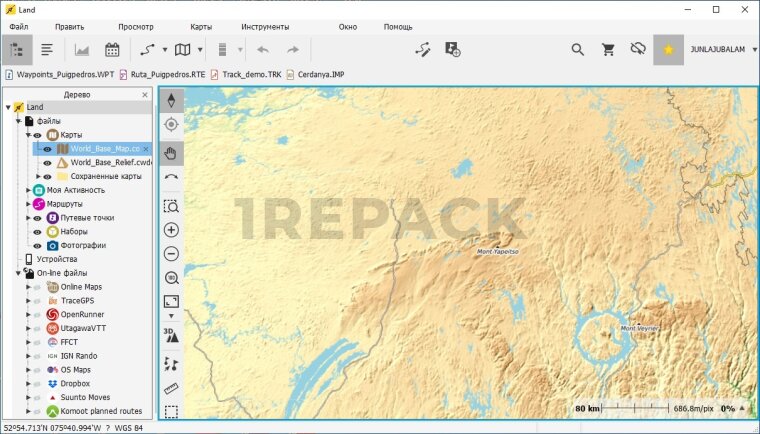Select the ruler measurement tool

coord(171,388)
